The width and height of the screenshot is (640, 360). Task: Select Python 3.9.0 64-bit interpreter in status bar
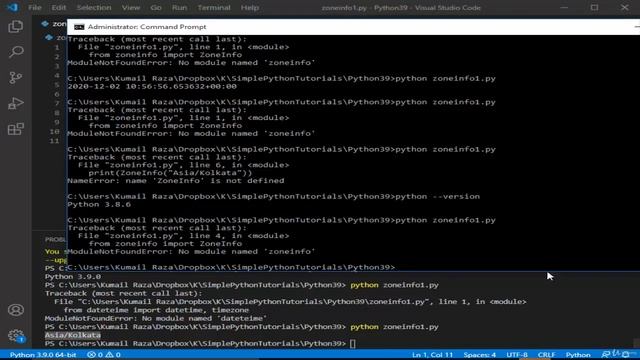click(x=43, y=355)
